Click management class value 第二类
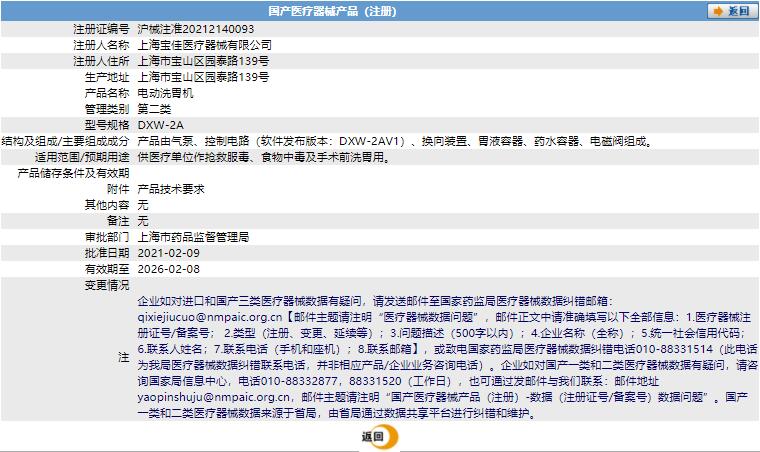Viewport: 760px width, 452px height. 154,109
